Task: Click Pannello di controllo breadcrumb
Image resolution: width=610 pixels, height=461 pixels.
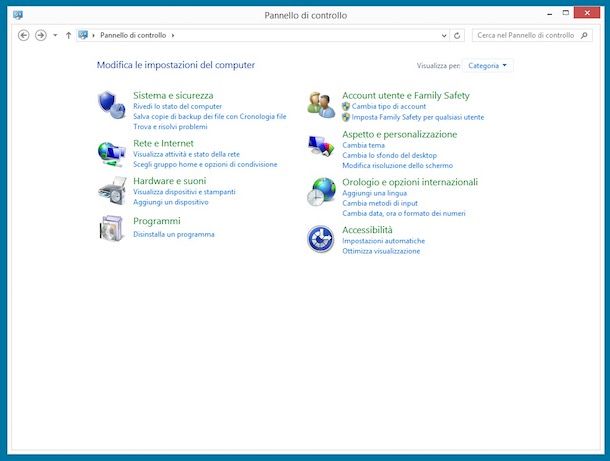Action: click(x=133, y=35)
